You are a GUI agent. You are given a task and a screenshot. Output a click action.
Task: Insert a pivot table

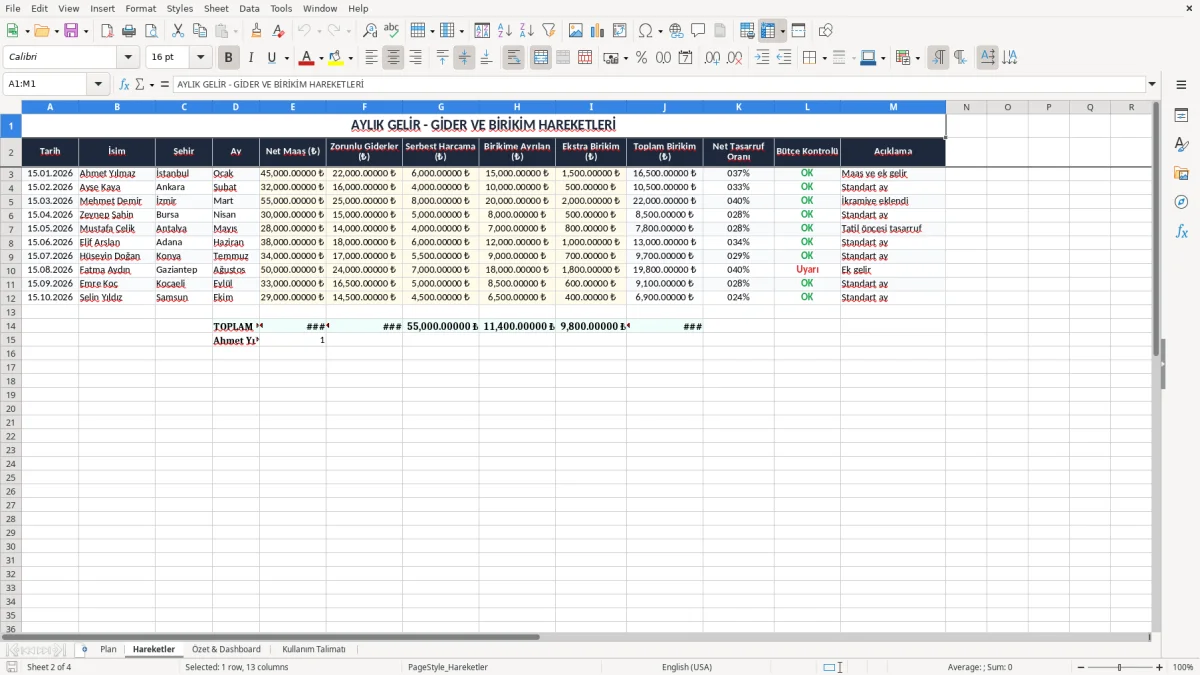tap(620, 31)
